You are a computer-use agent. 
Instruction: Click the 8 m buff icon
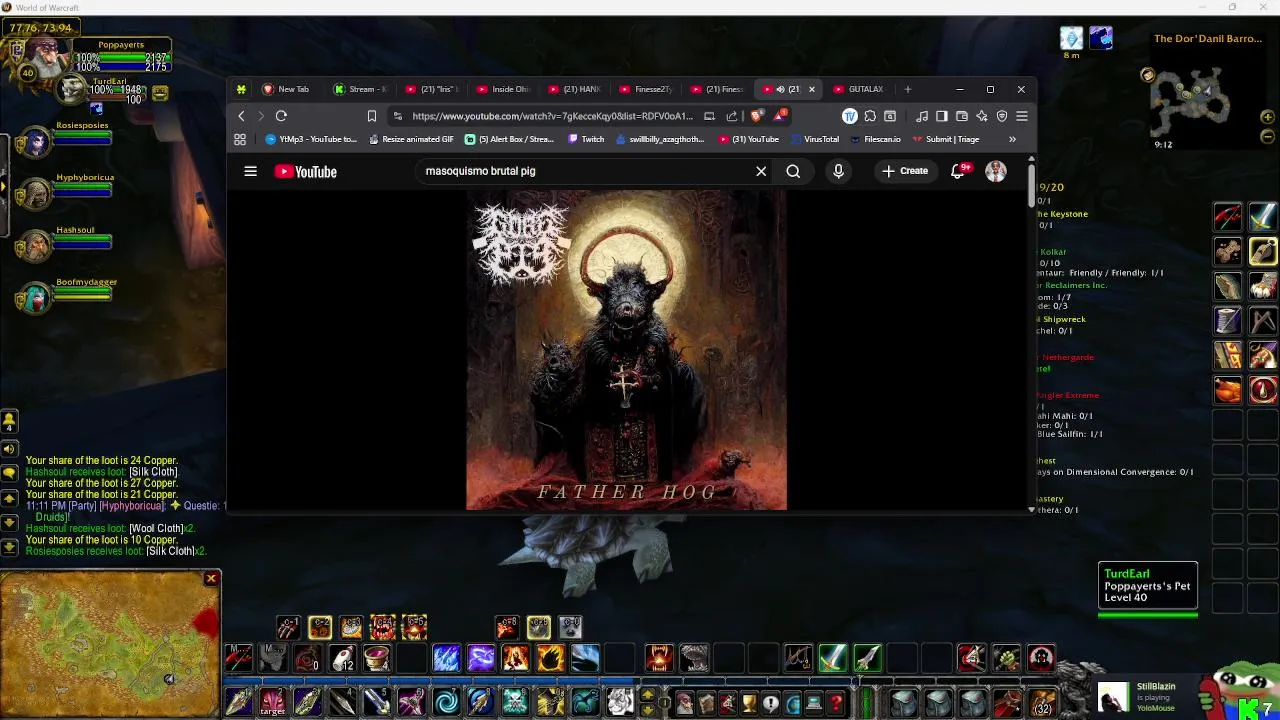pos(1071,39)
